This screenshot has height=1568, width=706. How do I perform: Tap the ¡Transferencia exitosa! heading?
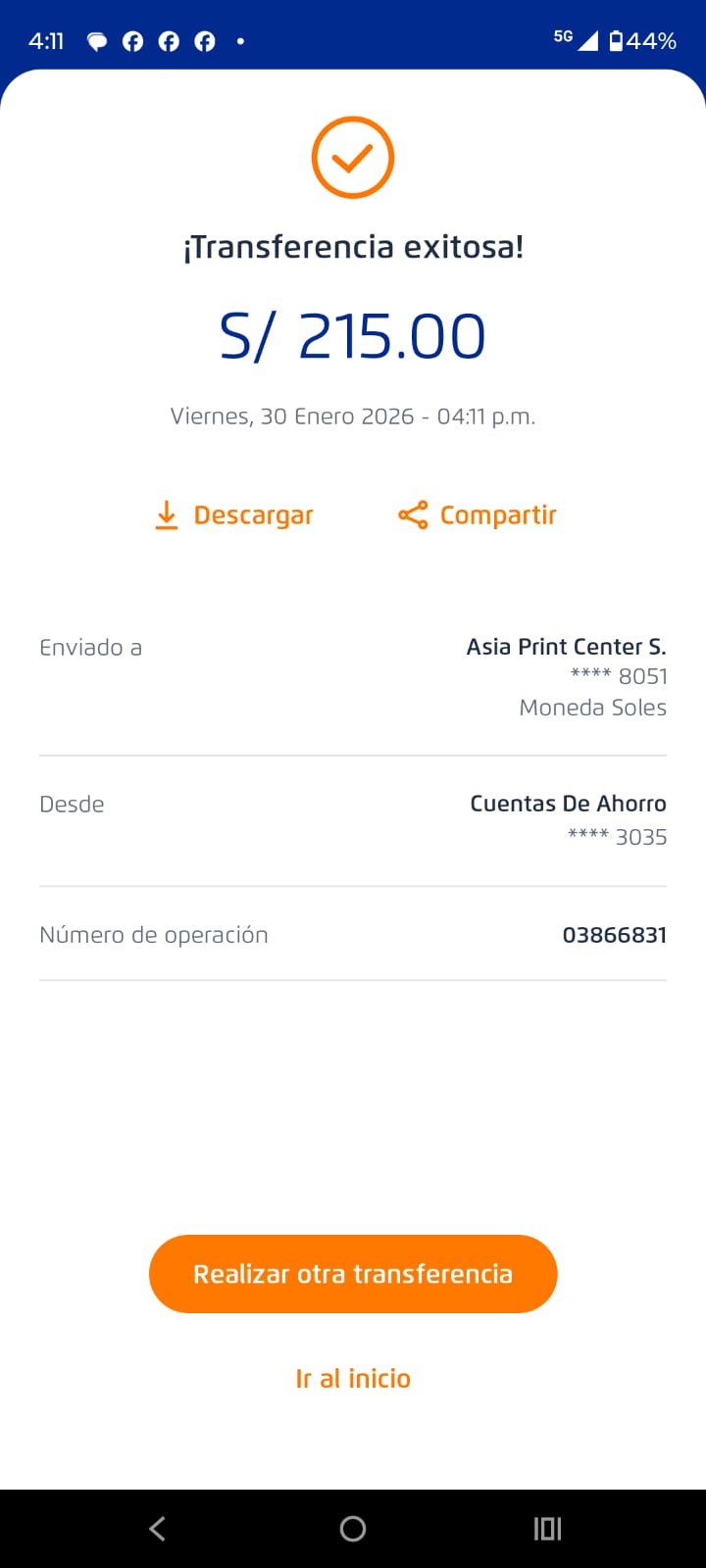pyautogui.click(x=353, y=247)
